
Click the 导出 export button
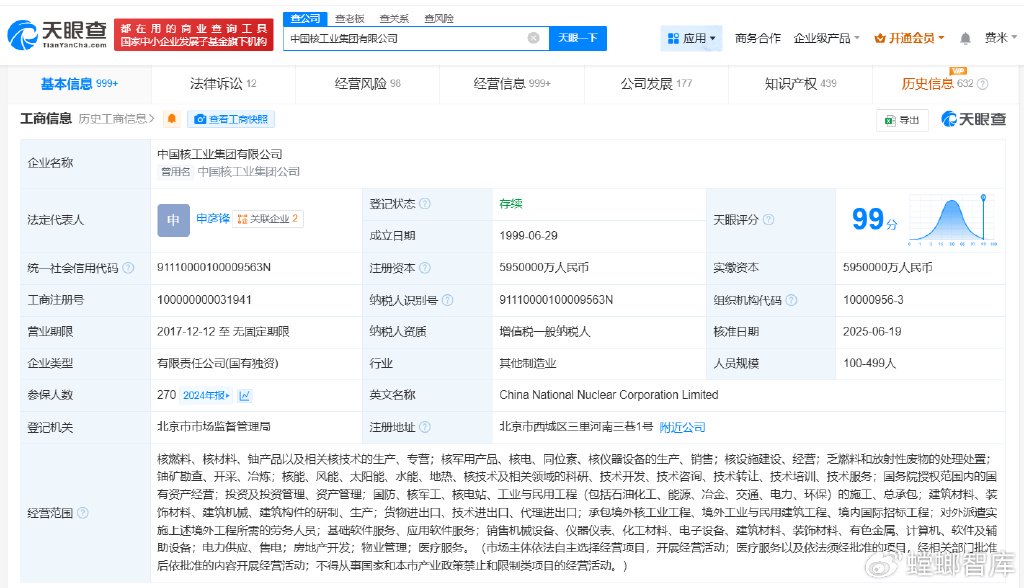pyautogui.click(x=902, y=120)
